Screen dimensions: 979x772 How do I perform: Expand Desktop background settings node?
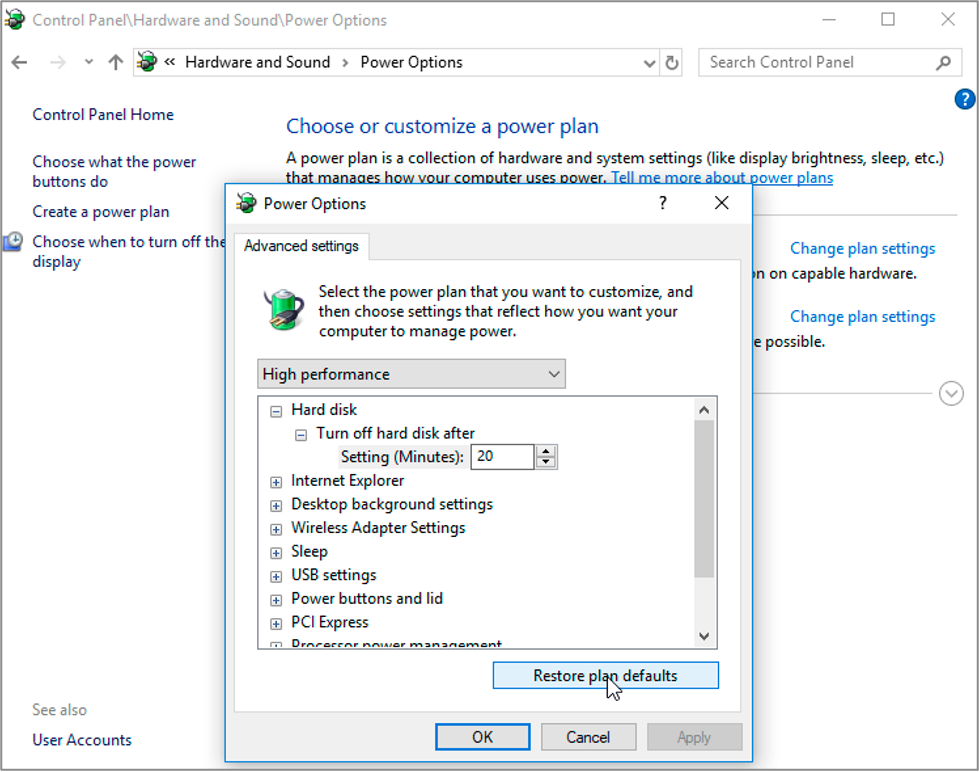(x=276, y=506)
